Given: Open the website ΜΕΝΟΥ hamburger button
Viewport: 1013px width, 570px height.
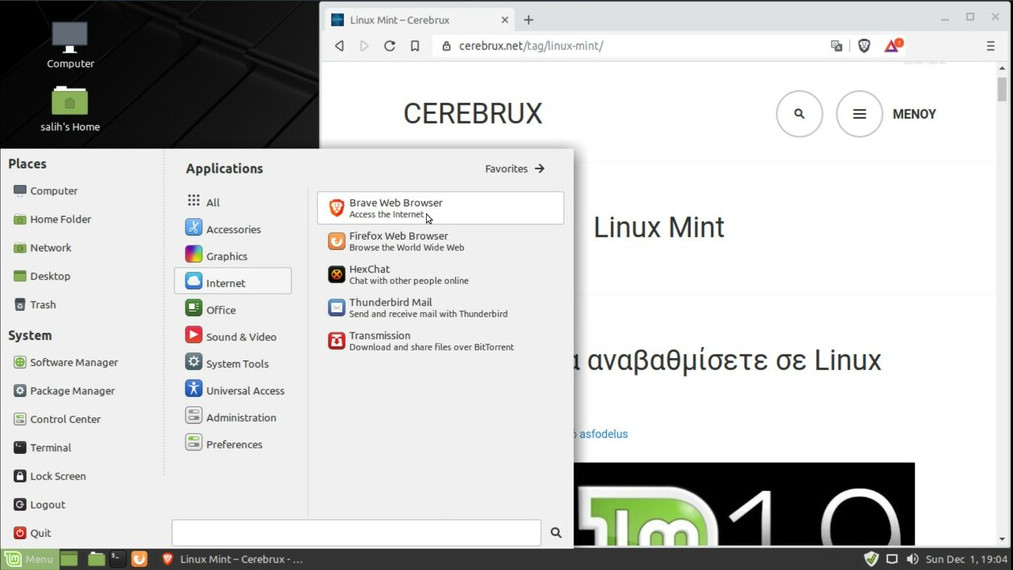Looking at the screenshot, I should [x=859, y=114].
